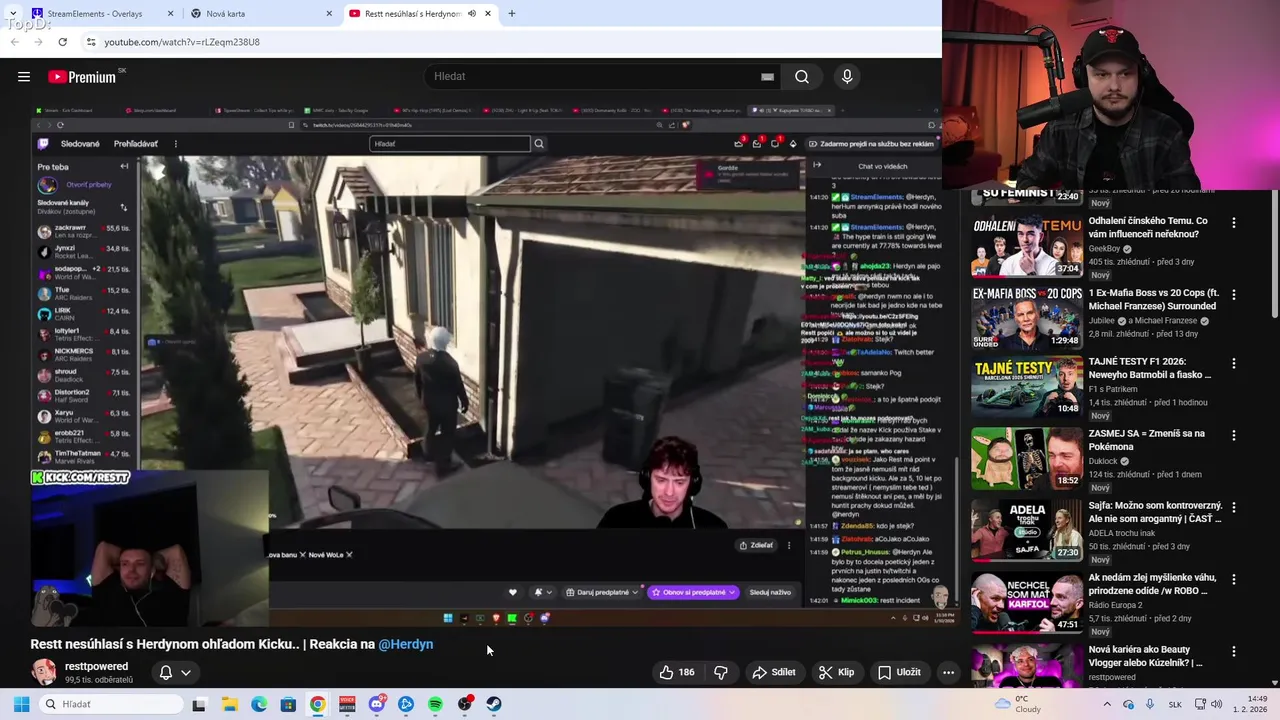The height and width of the screenshot is (720, 1280).
Task: Open the on-screen keyboard in search box
Action: coord(767,77)
